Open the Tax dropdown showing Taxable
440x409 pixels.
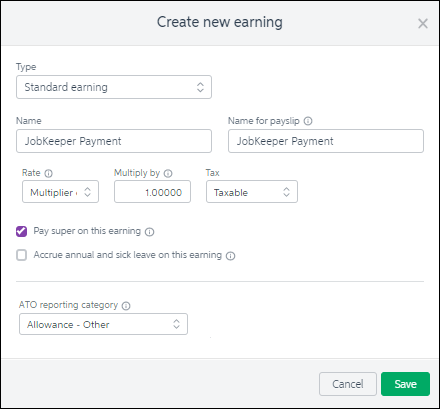click(252, 192)
